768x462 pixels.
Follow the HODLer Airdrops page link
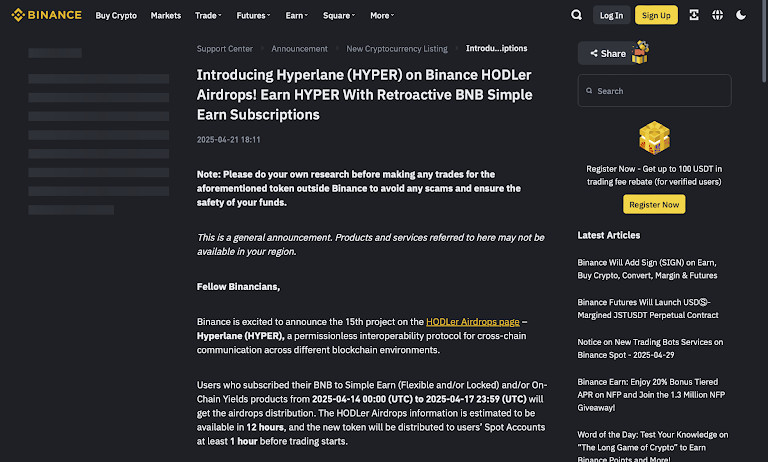[x=472, y=322]
